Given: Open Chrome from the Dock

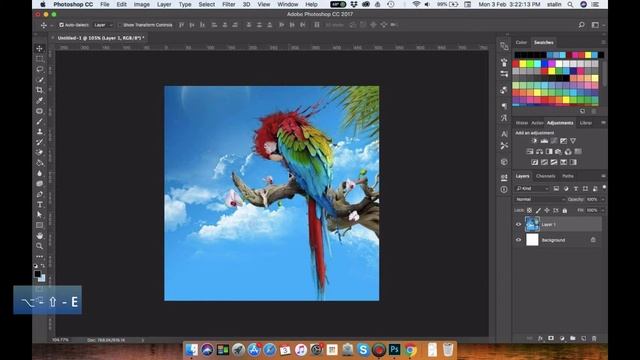Looking at the screenshot, I should [x=411, y=350].
